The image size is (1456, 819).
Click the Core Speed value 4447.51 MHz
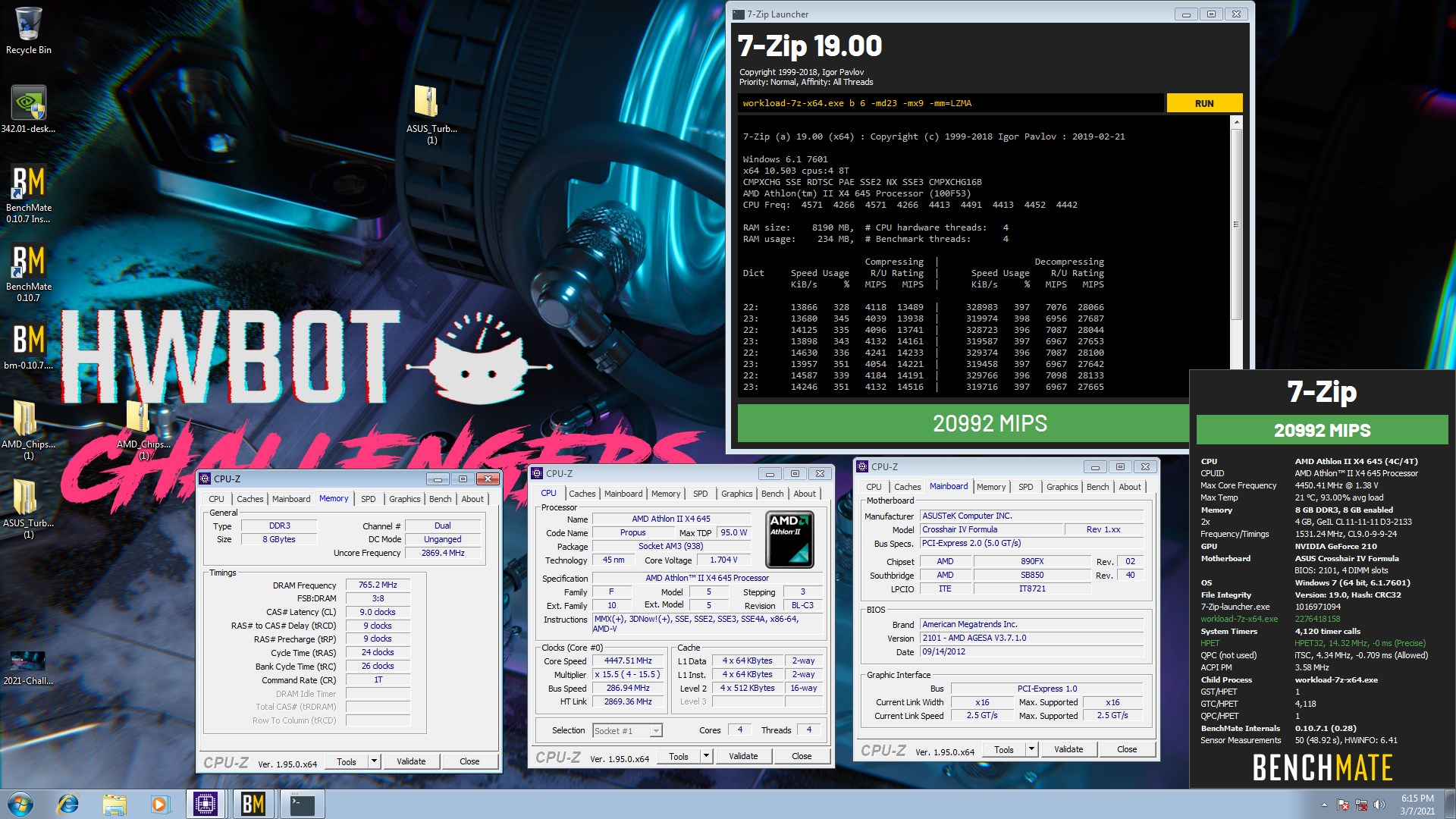(628, 661)
